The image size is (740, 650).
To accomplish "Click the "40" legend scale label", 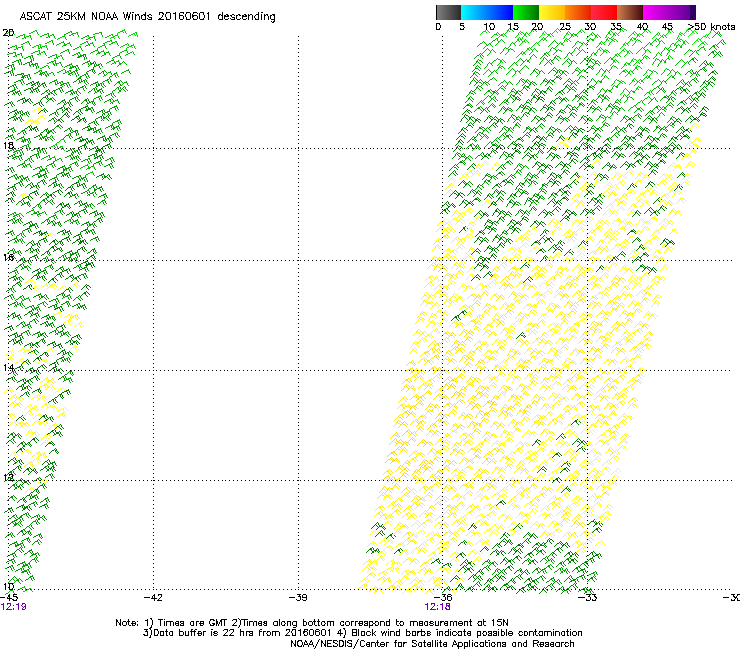I will [642, 27].
